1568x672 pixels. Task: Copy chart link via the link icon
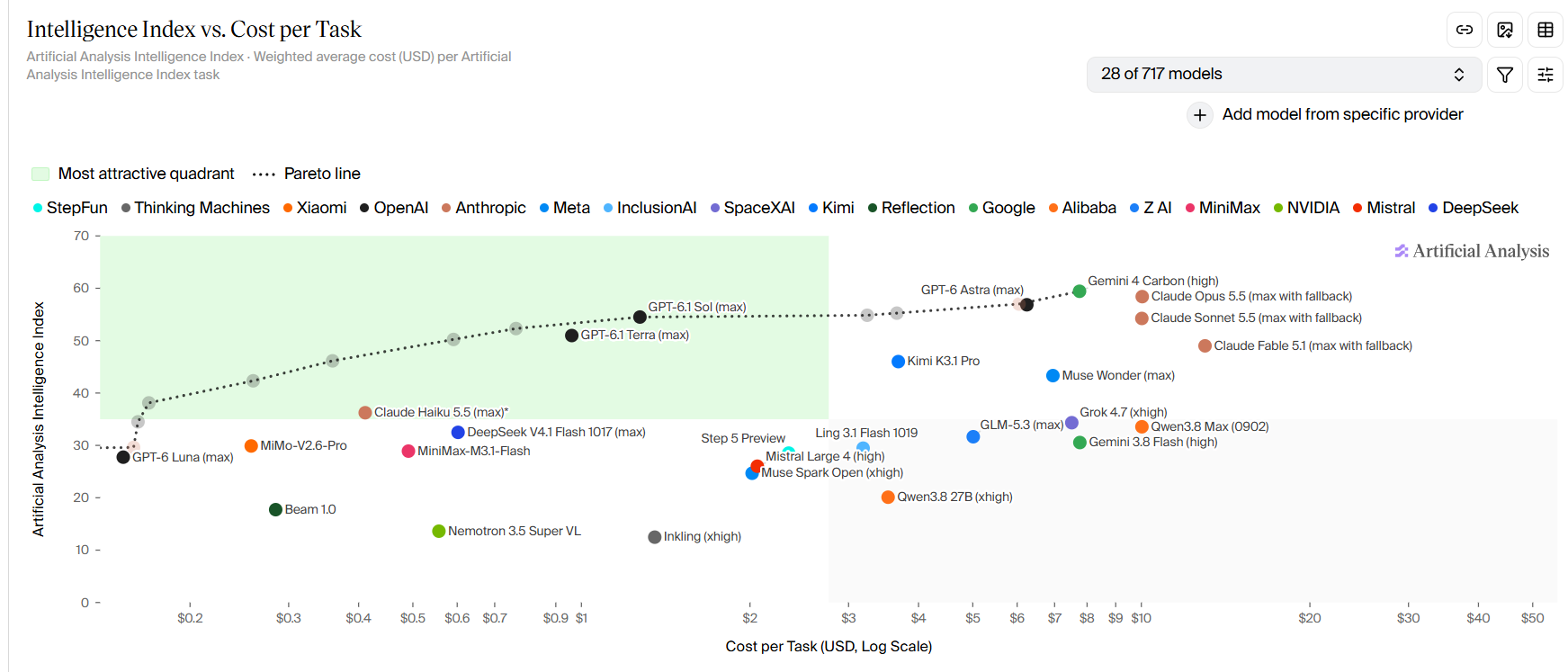(1465, 30)
